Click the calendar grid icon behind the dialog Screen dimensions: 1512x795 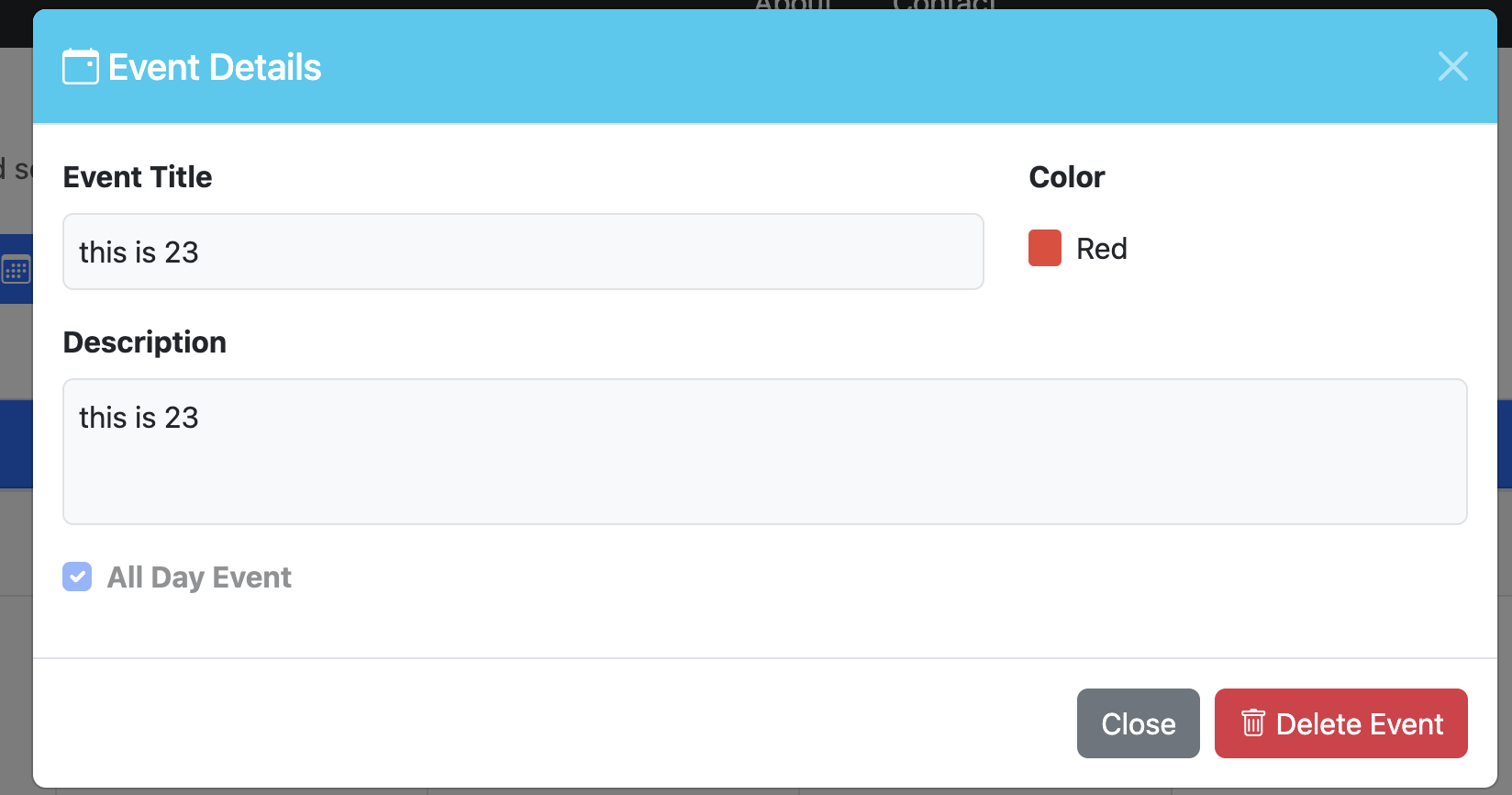pyautogui.click(x=16, y=270)
